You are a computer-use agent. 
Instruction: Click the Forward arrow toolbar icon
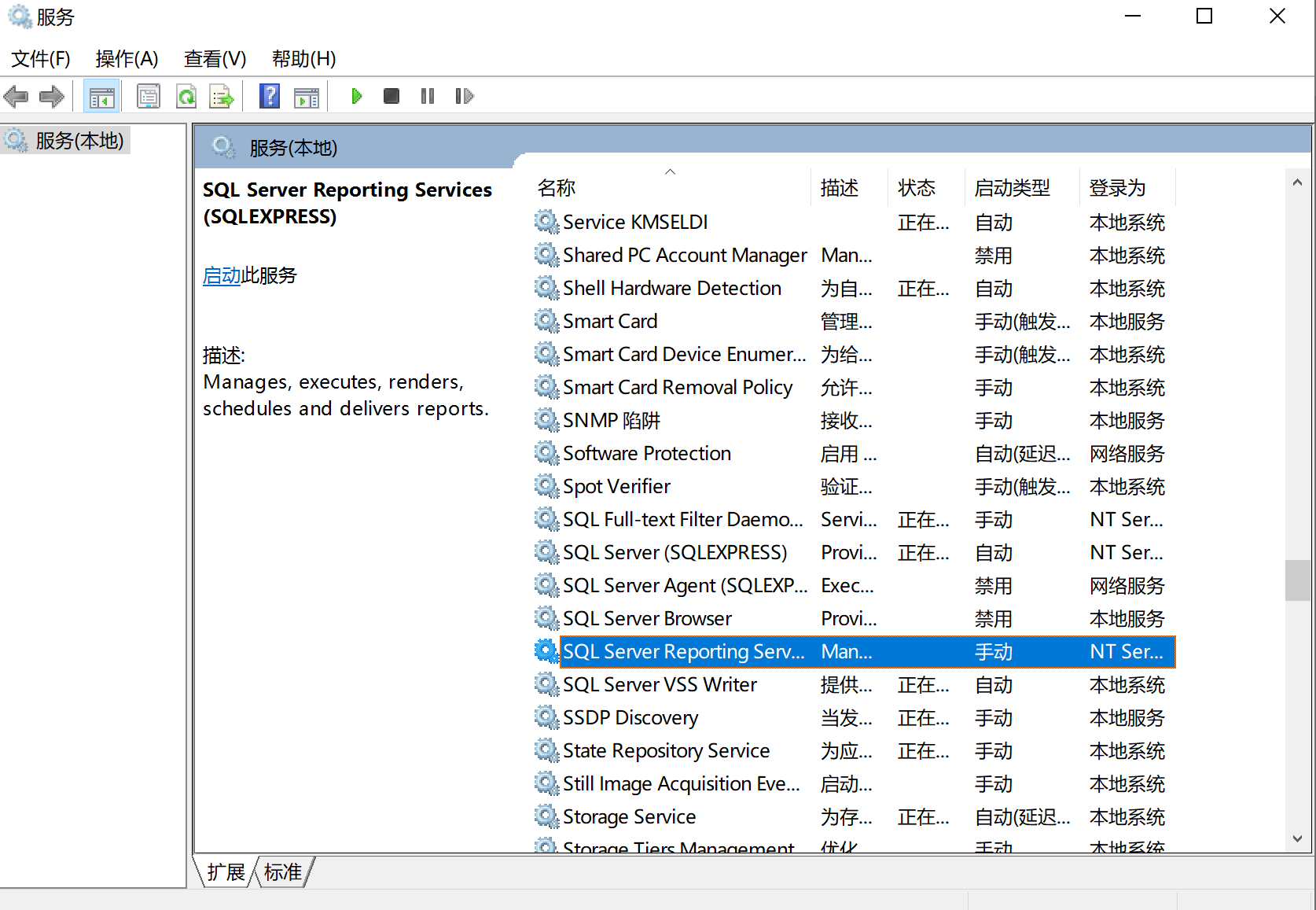point(52,97)
